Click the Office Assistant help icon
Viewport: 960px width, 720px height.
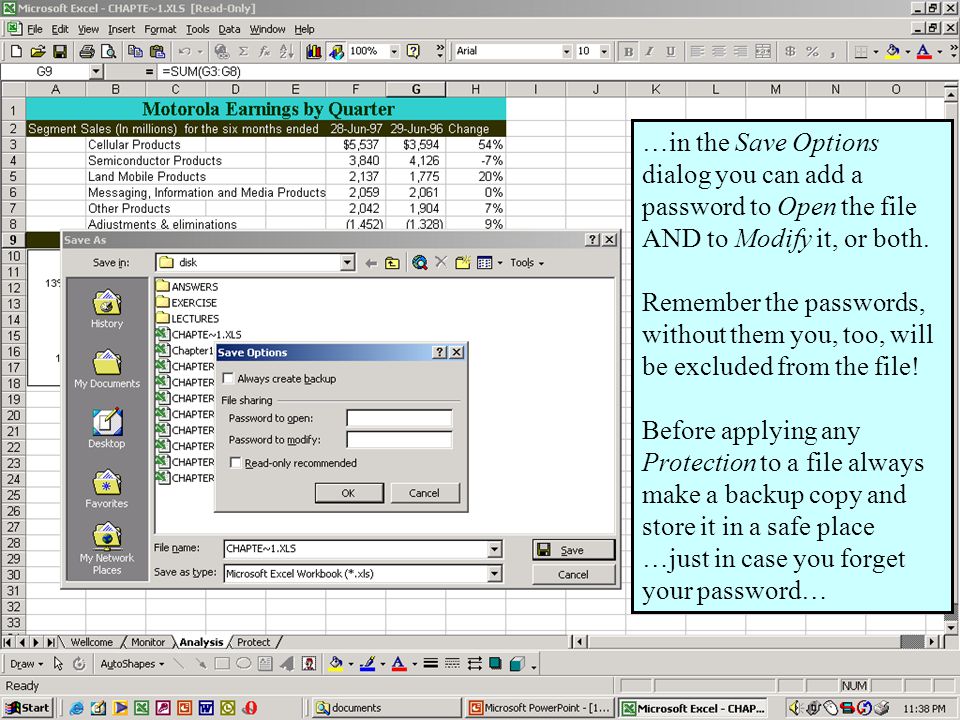click(x=413, y=51)
